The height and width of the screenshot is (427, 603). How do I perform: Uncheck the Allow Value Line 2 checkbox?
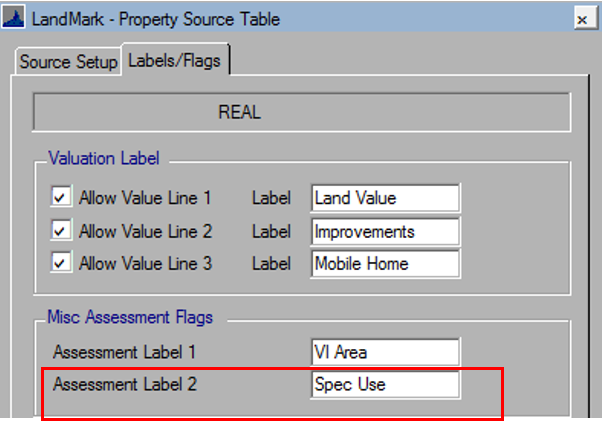pos(62,231)
